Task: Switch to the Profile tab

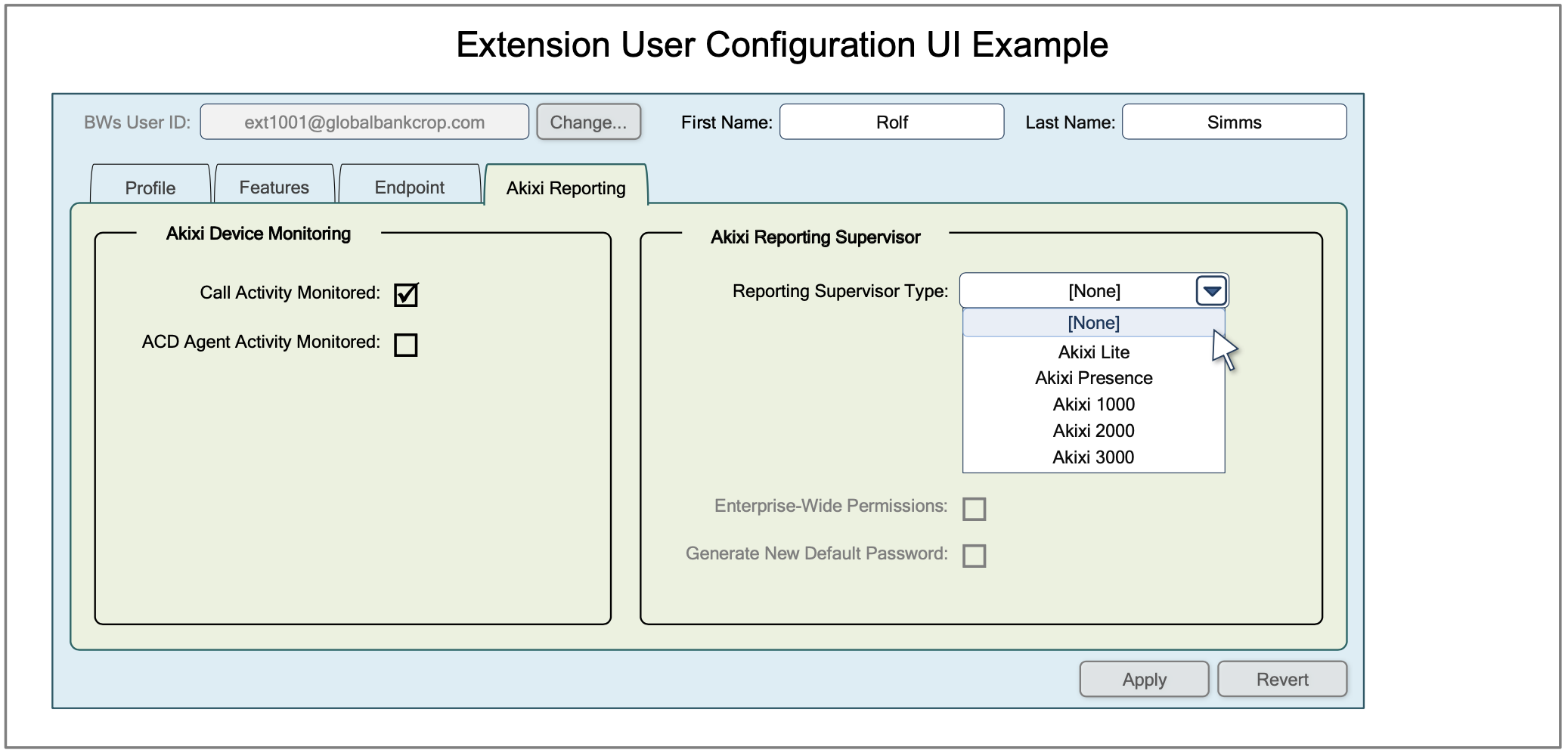Action: pyautogui.click(x=150, y=187)
